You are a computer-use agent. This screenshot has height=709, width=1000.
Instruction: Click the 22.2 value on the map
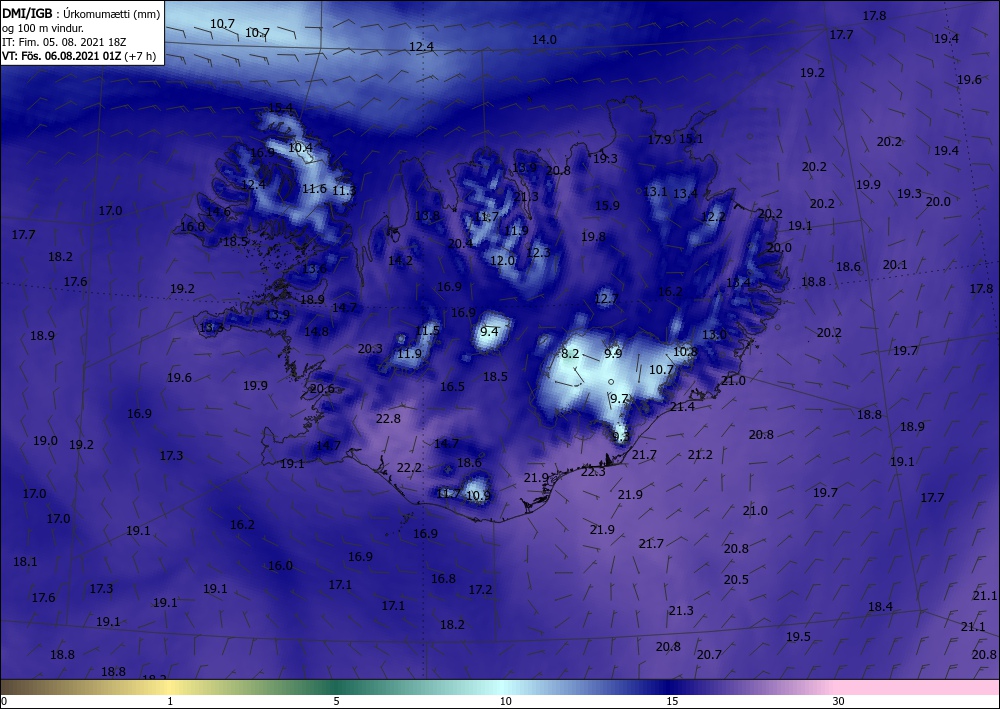tap(409, 468)
